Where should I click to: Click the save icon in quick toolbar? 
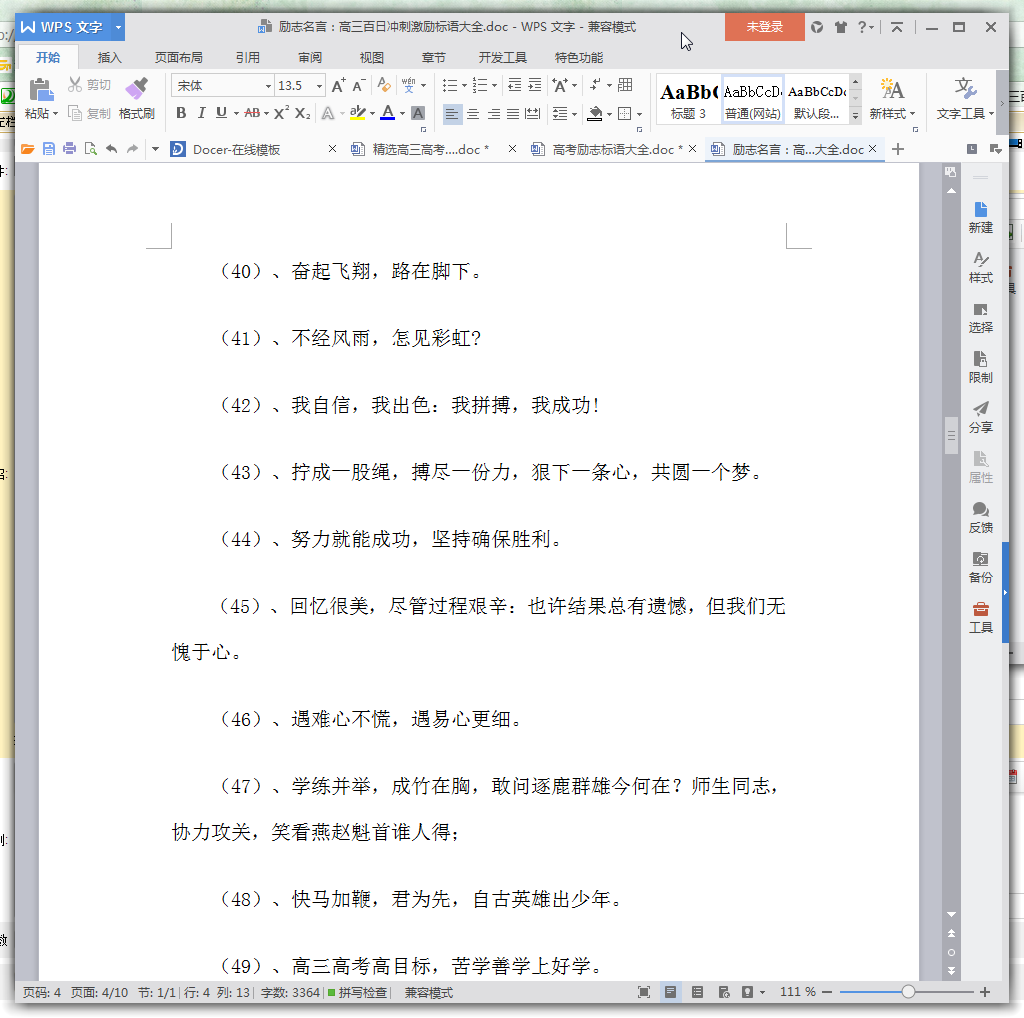[48, 149]
